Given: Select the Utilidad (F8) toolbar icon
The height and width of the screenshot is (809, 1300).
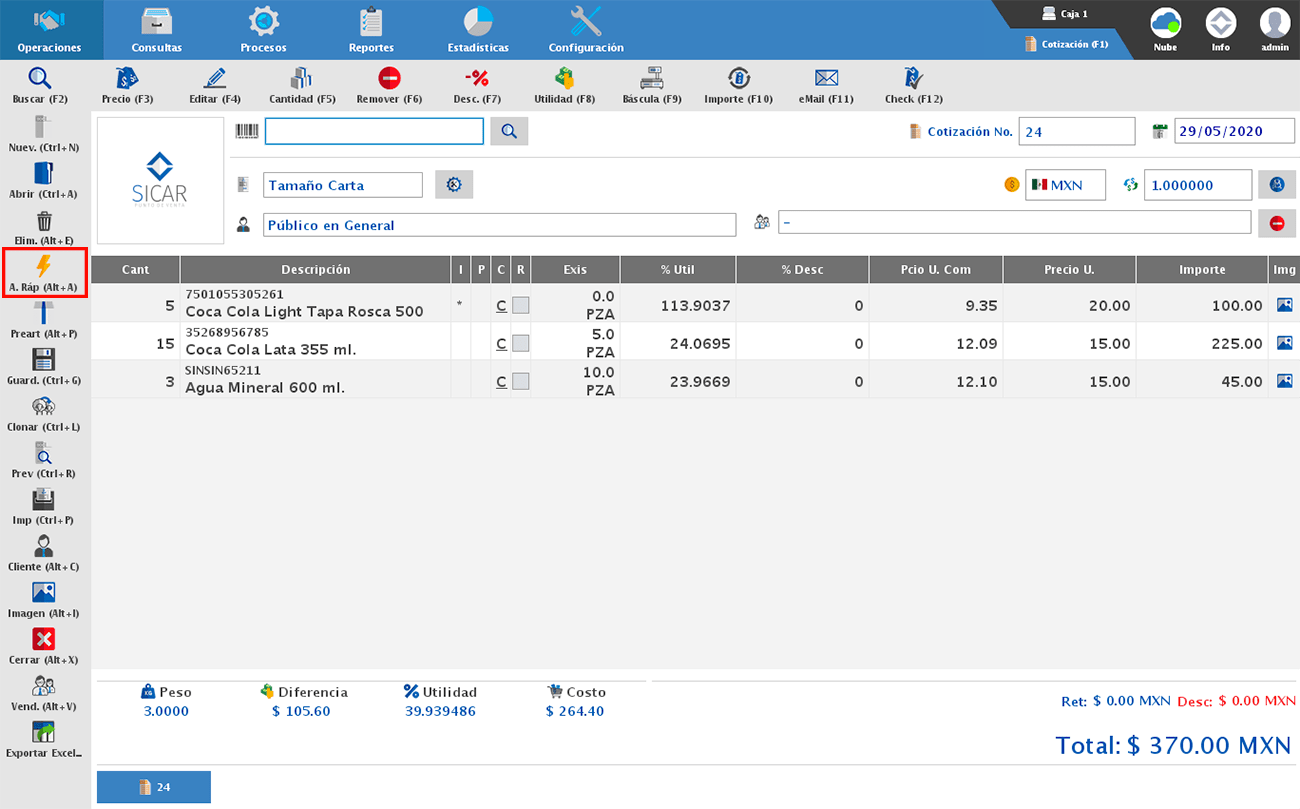Looking at the screenshot, I should [564, 79].
